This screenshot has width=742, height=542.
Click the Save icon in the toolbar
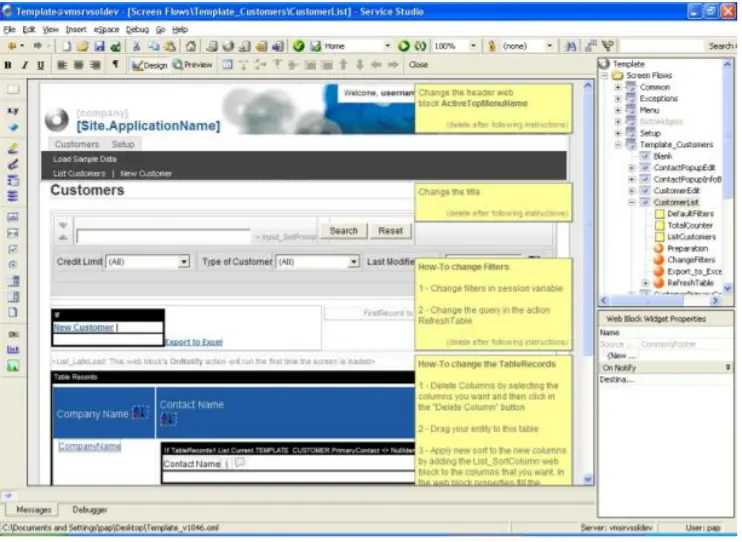(x=98, y=46)
